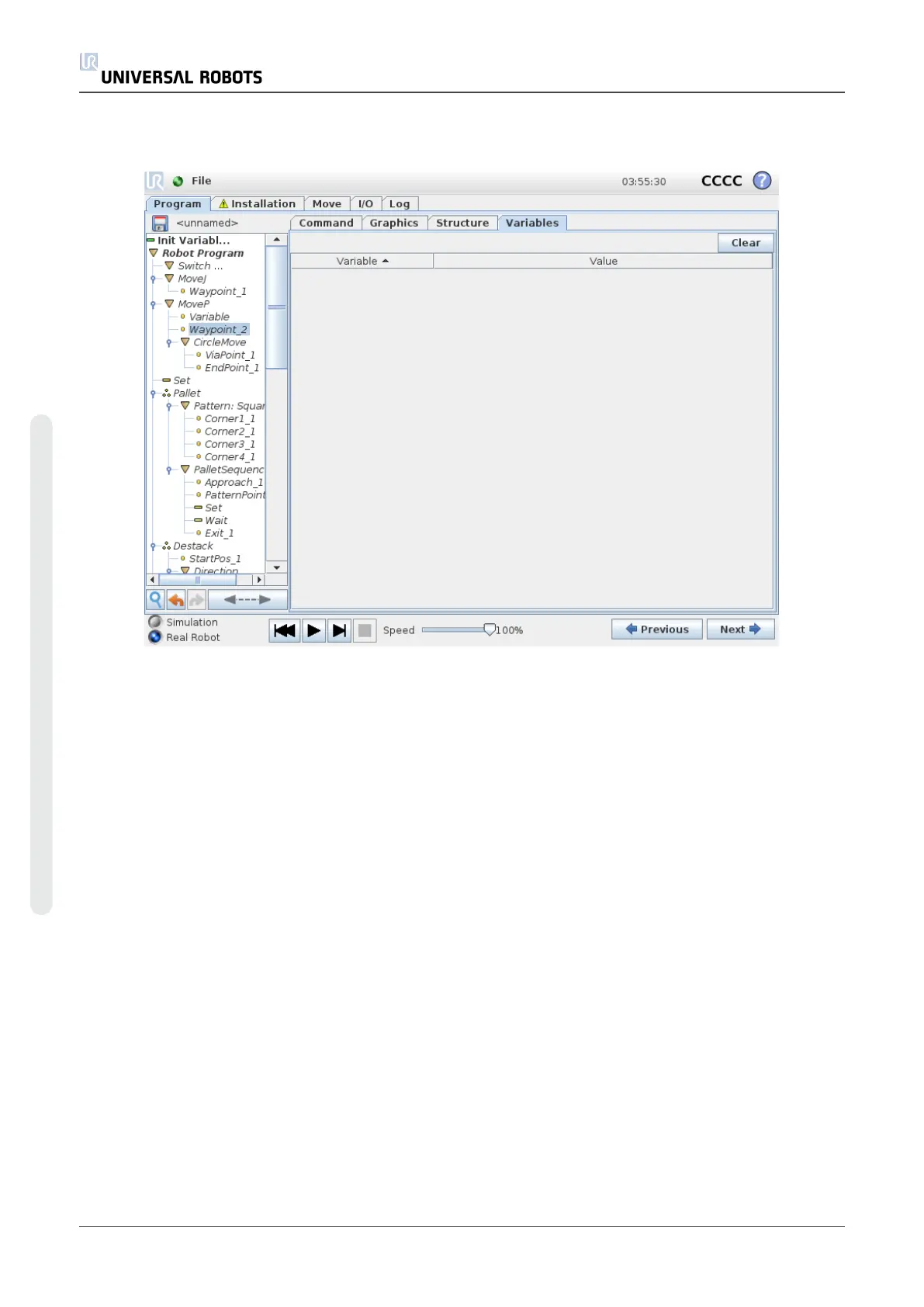The image size is (924, 1307).
Task: Switch to the Program tab
Action: [x=178, y=204]
